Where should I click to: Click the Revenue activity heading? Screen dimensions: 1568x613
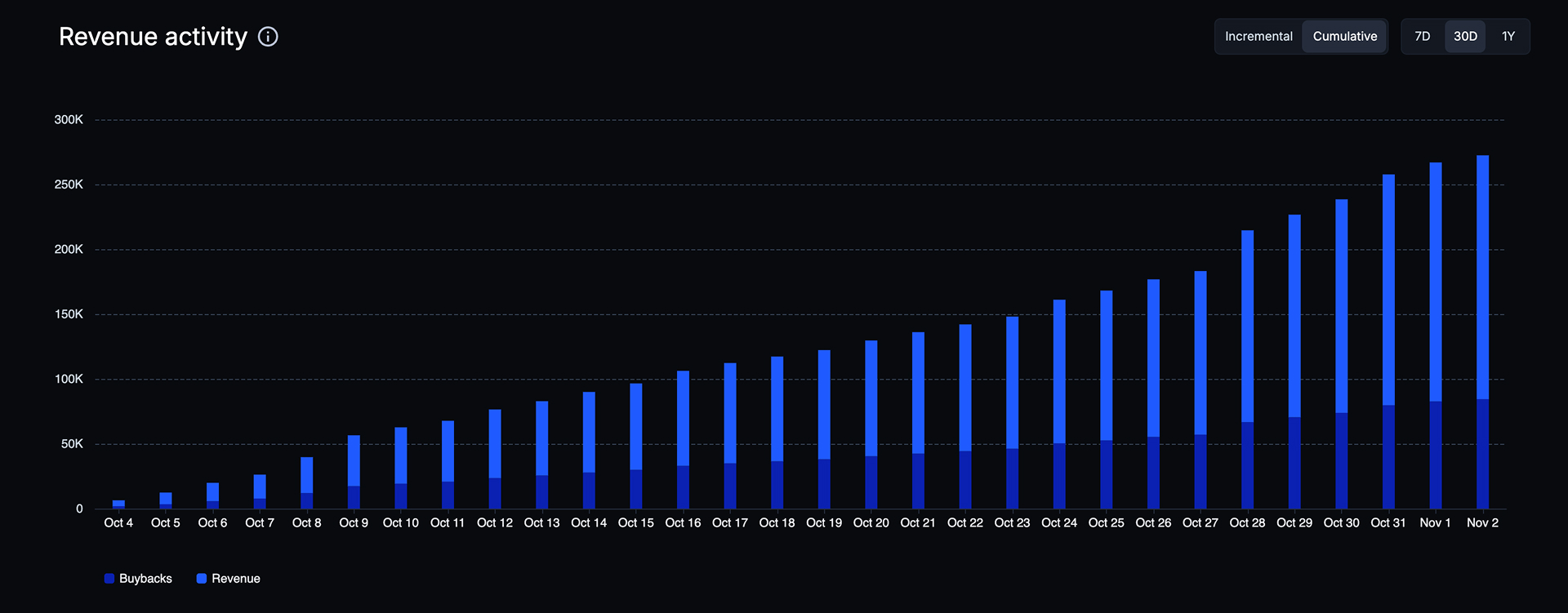point(153,37)
